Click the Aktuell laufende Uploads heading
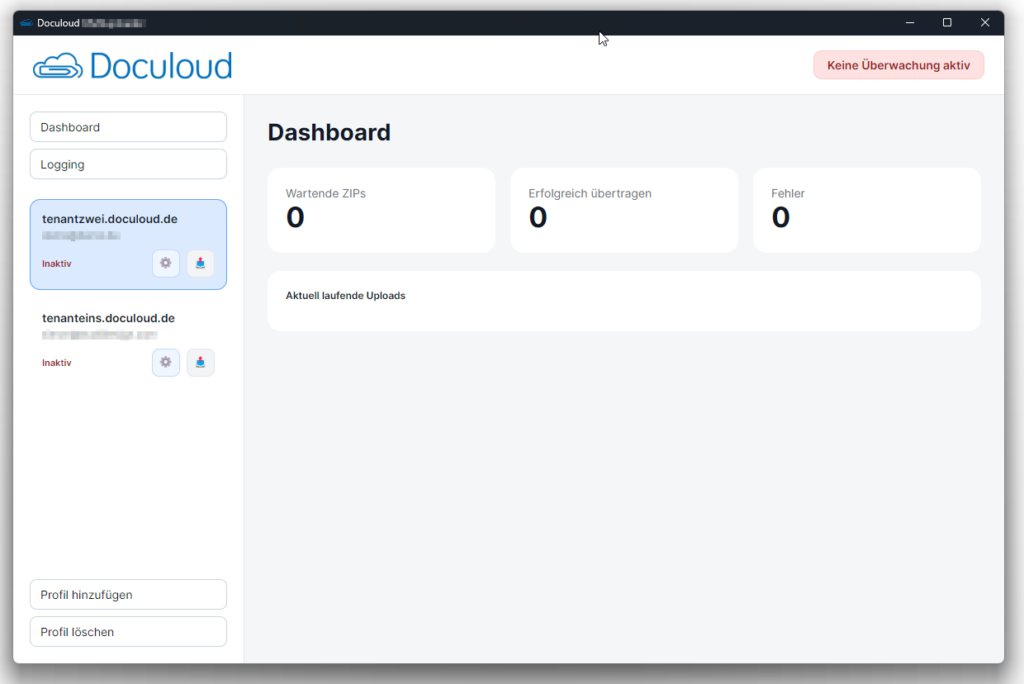The height and width of the screenshot is (684, 1024). coord(345,296)
